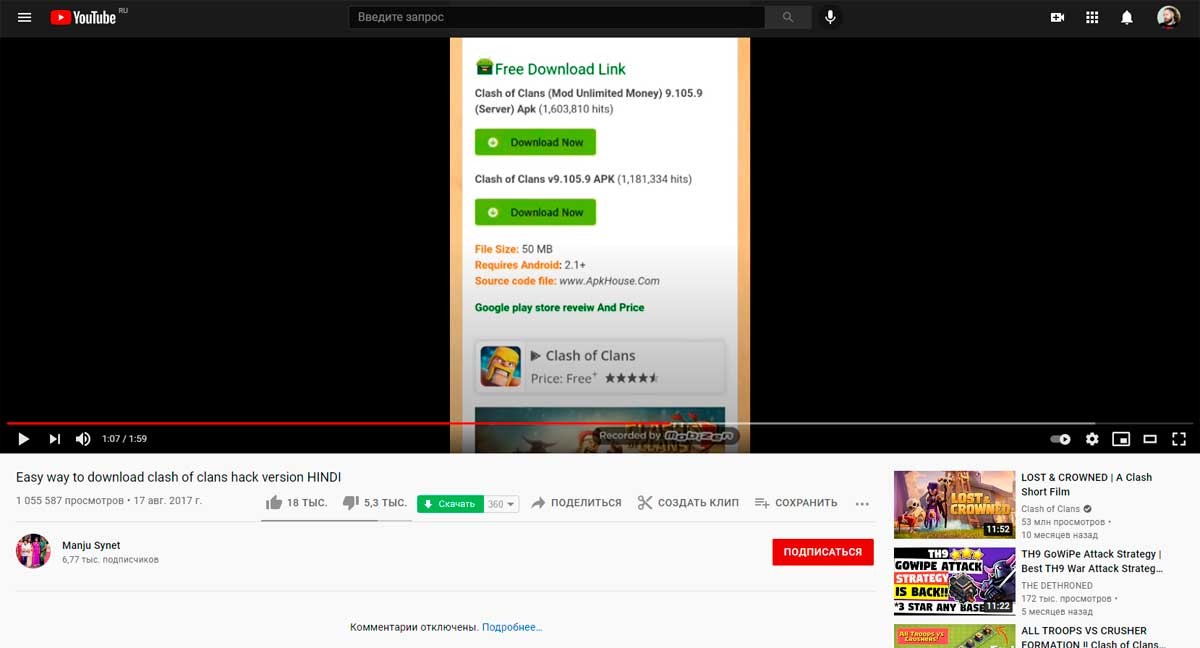Screen dimensions: 1200x648
Task: Open Clash of Clans channel under video
Action: [1050, 509]
